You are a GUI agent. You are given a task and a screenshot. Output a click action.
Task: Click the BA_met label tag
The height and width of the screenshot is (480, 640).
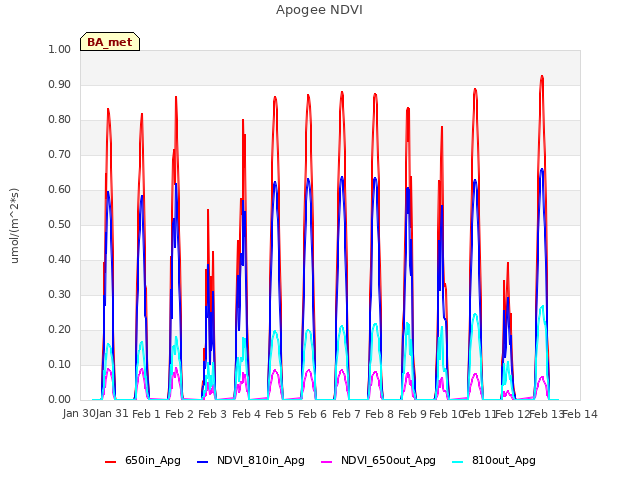(110, 42)
